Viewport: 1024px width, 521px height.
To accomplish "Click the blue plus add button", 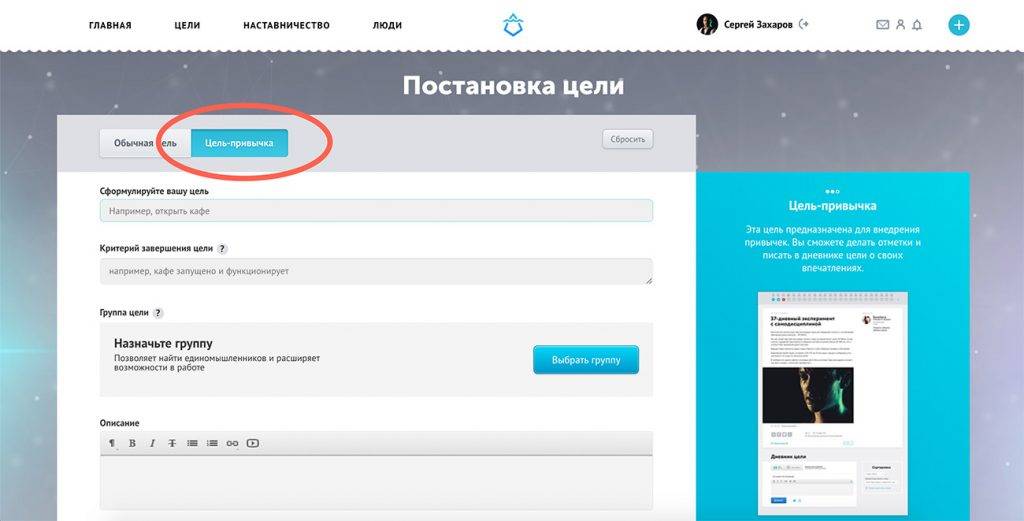I will tap(959, 25).
